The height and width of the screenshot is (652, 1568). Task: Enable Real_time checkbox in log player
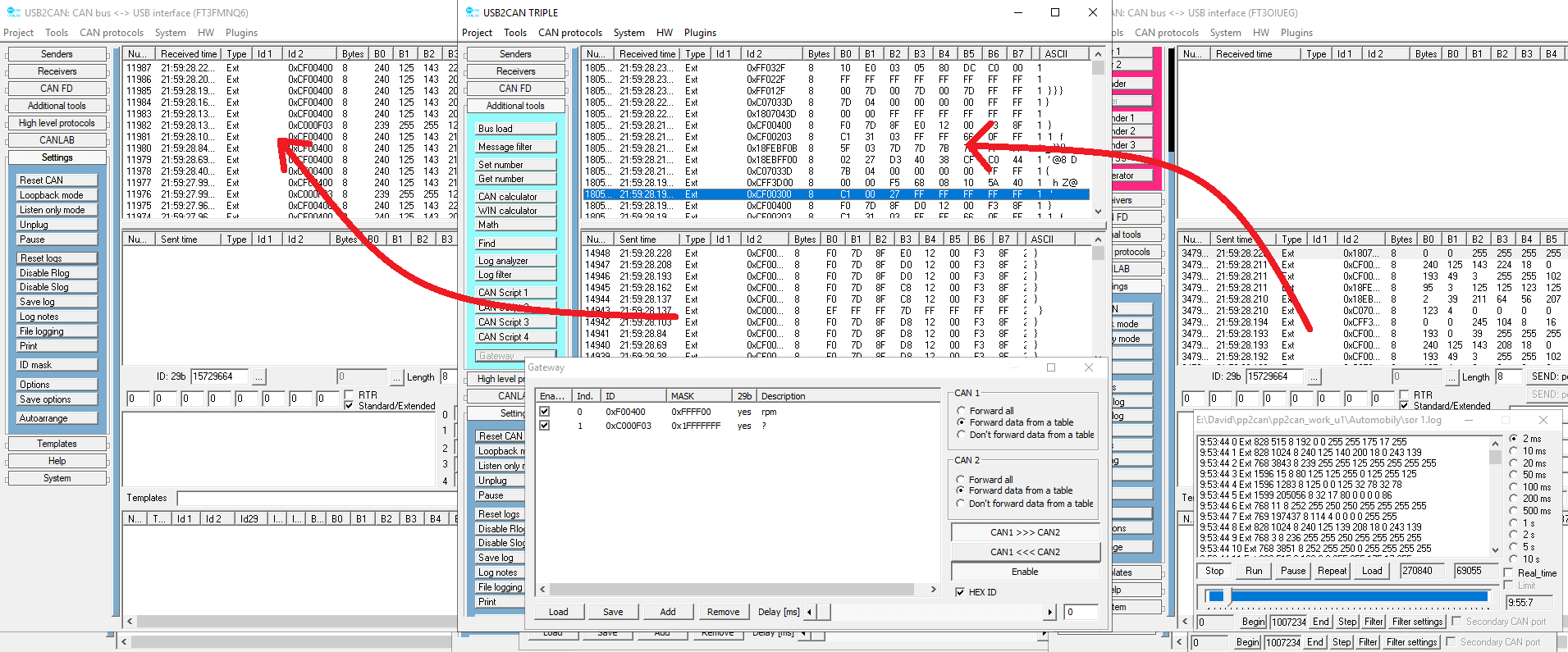(1509, 572)
